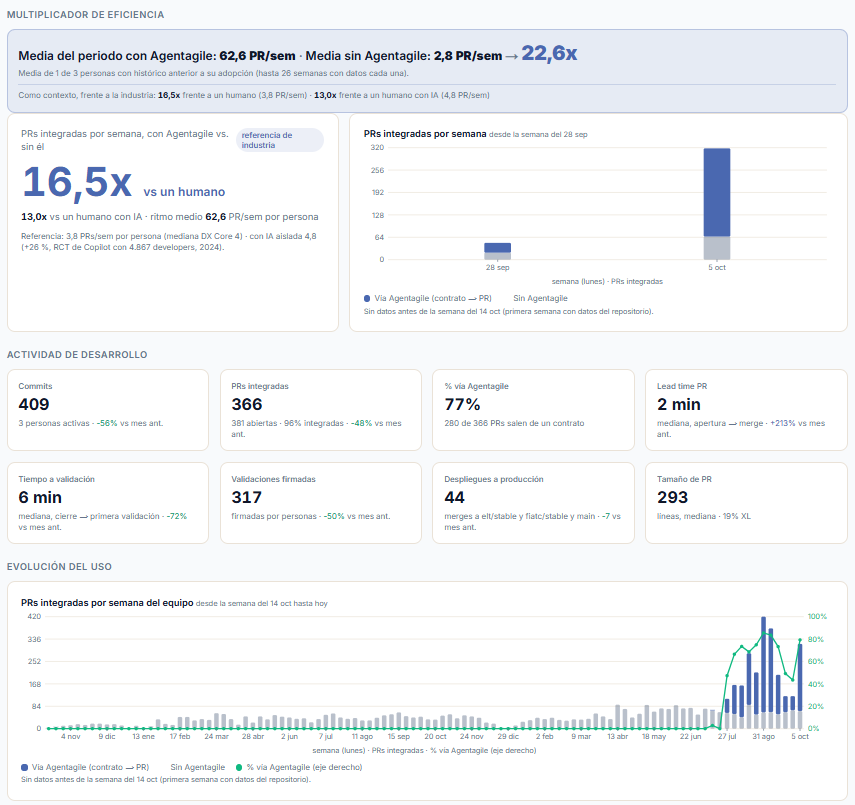This screenshot has height=805, width=855.
Task: Click '280 de 366 PRs salen de un contrato'
Action: pos(514,423)
